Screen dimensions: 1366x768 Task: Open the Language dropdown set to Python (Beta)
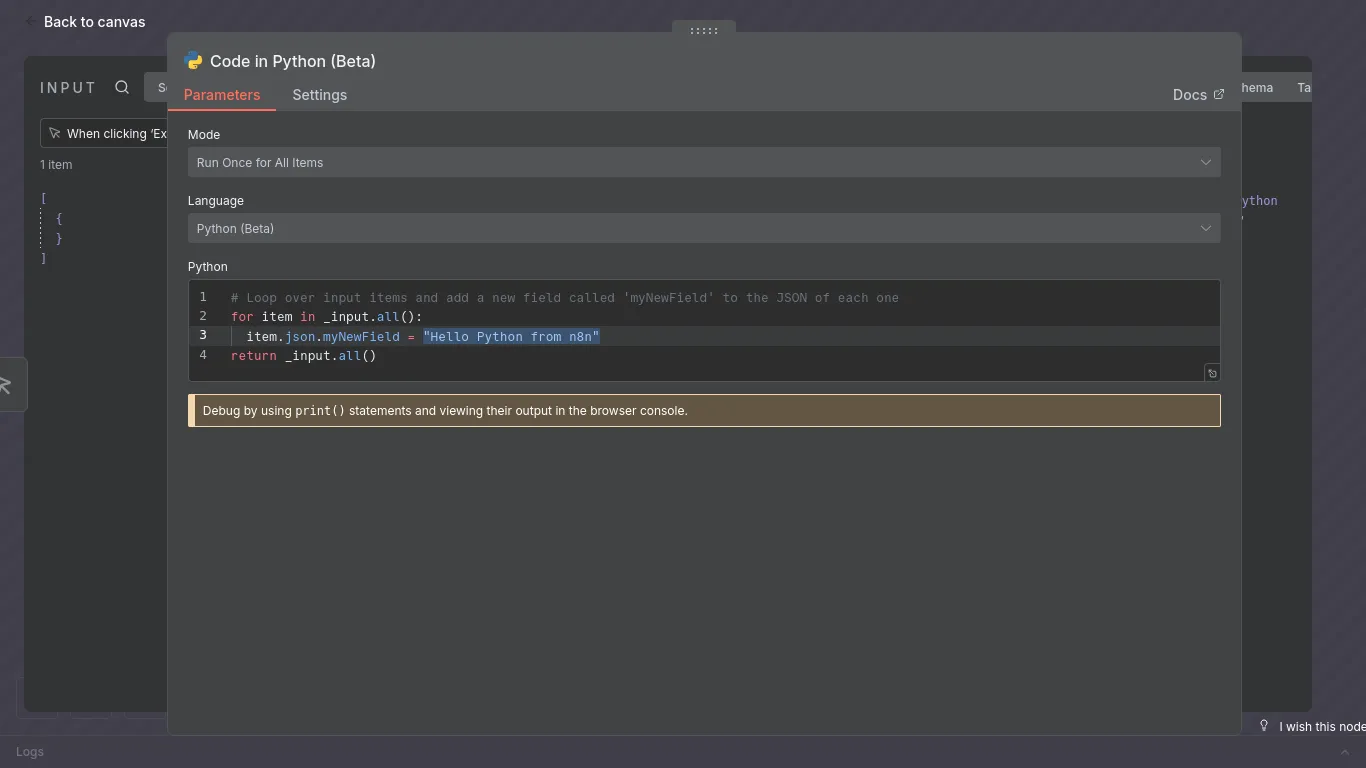point(703,228)
